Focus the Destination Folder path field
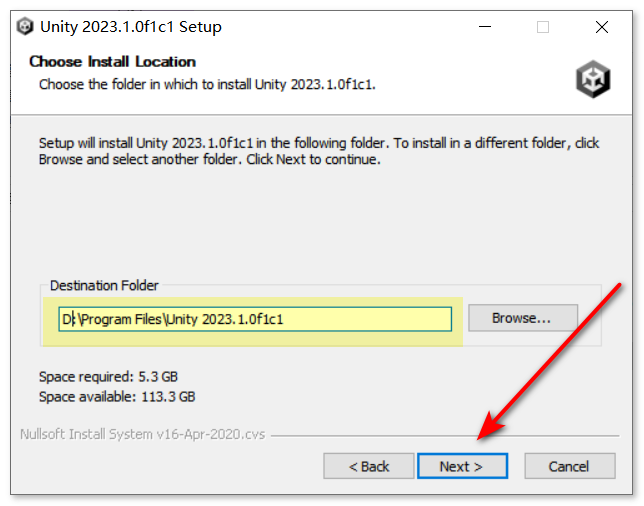The height and width of the screenshot is (506, 644). click(255, 319)
